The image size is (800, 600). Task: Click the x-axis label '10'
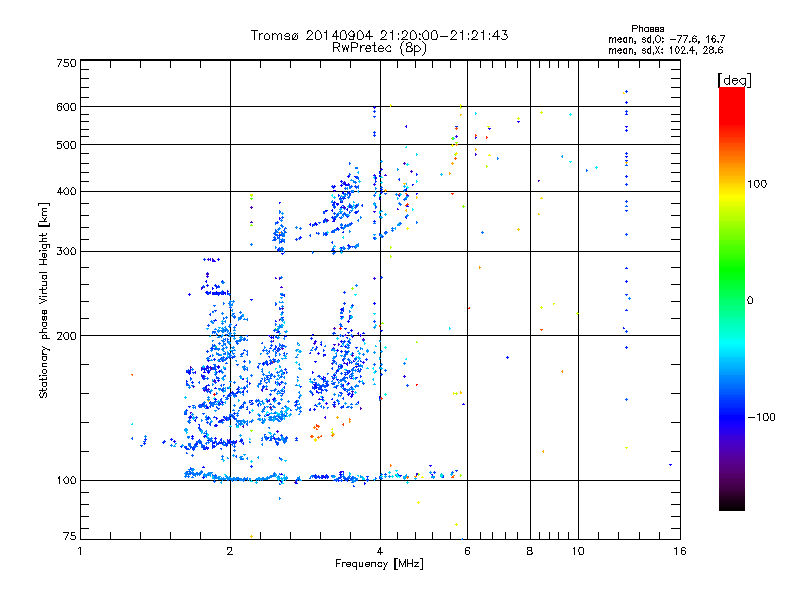point(578,551)
